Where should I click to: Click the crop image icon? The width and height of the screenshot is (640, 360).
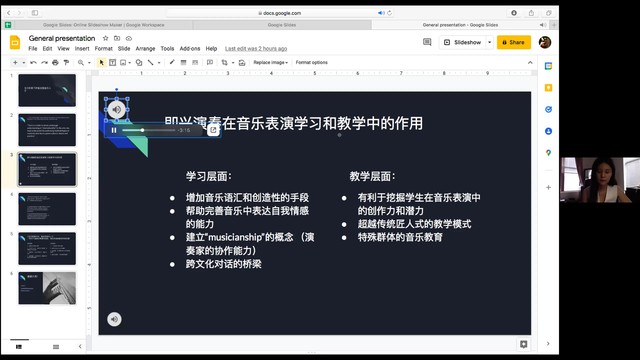click(x=224, y=62)
